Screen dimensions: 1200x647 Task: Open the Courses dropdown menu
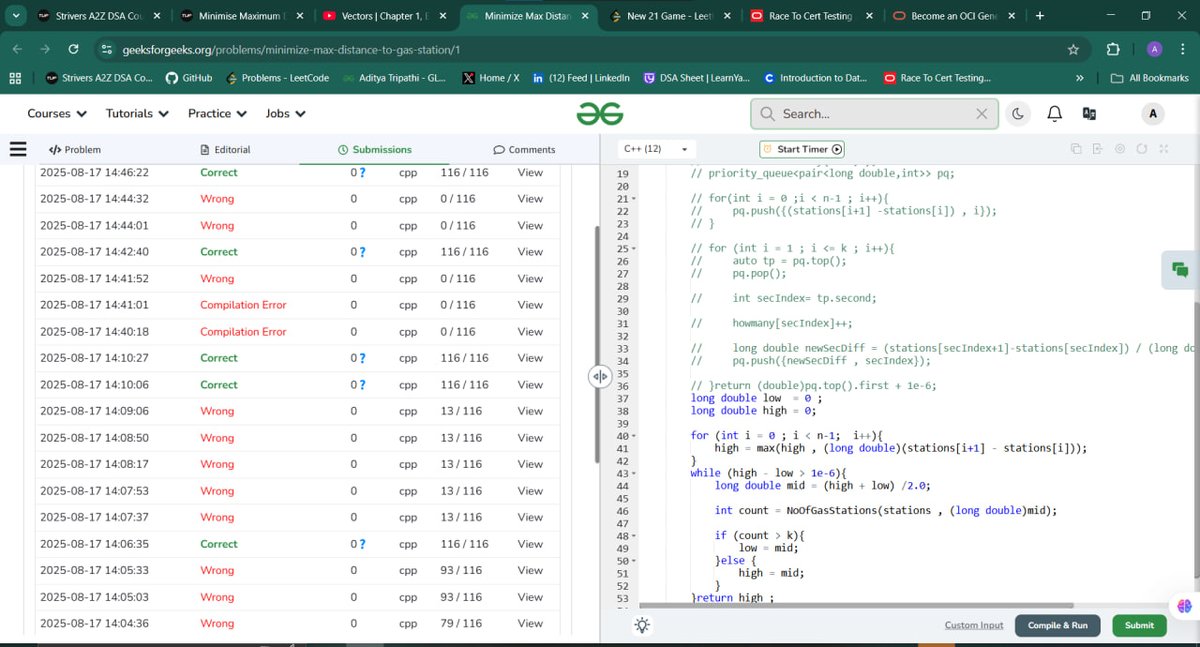tap(57, 114)
